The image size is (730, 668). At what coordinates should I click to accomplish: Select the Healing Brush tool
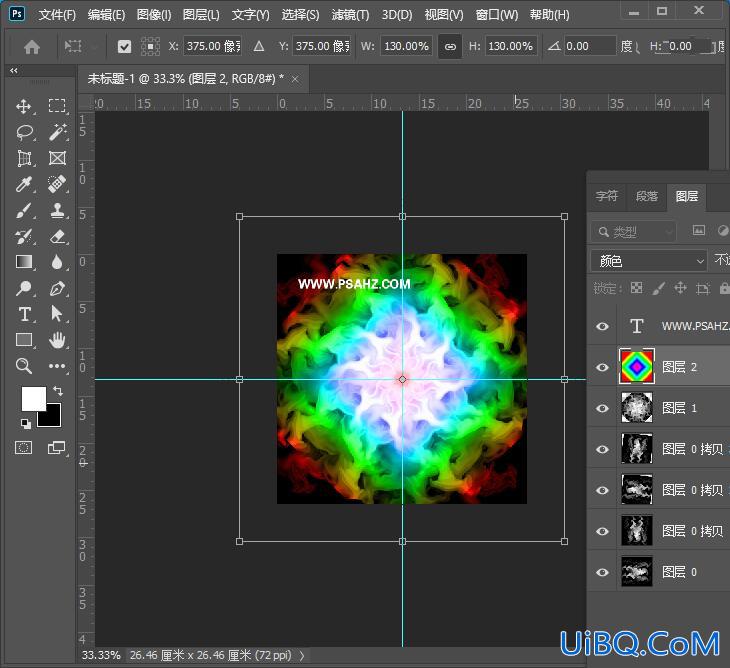57,184
